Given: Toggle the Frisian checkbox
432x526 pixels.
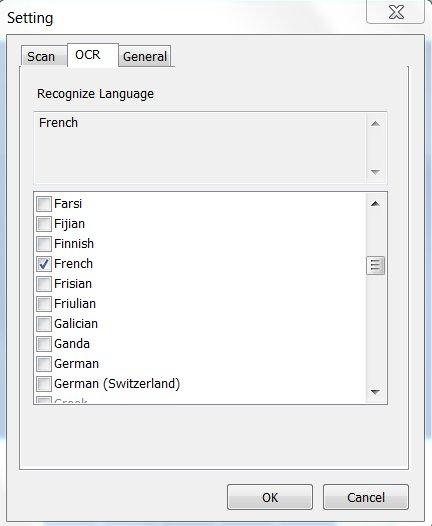Looking at the screenshot, I should 44,284.
